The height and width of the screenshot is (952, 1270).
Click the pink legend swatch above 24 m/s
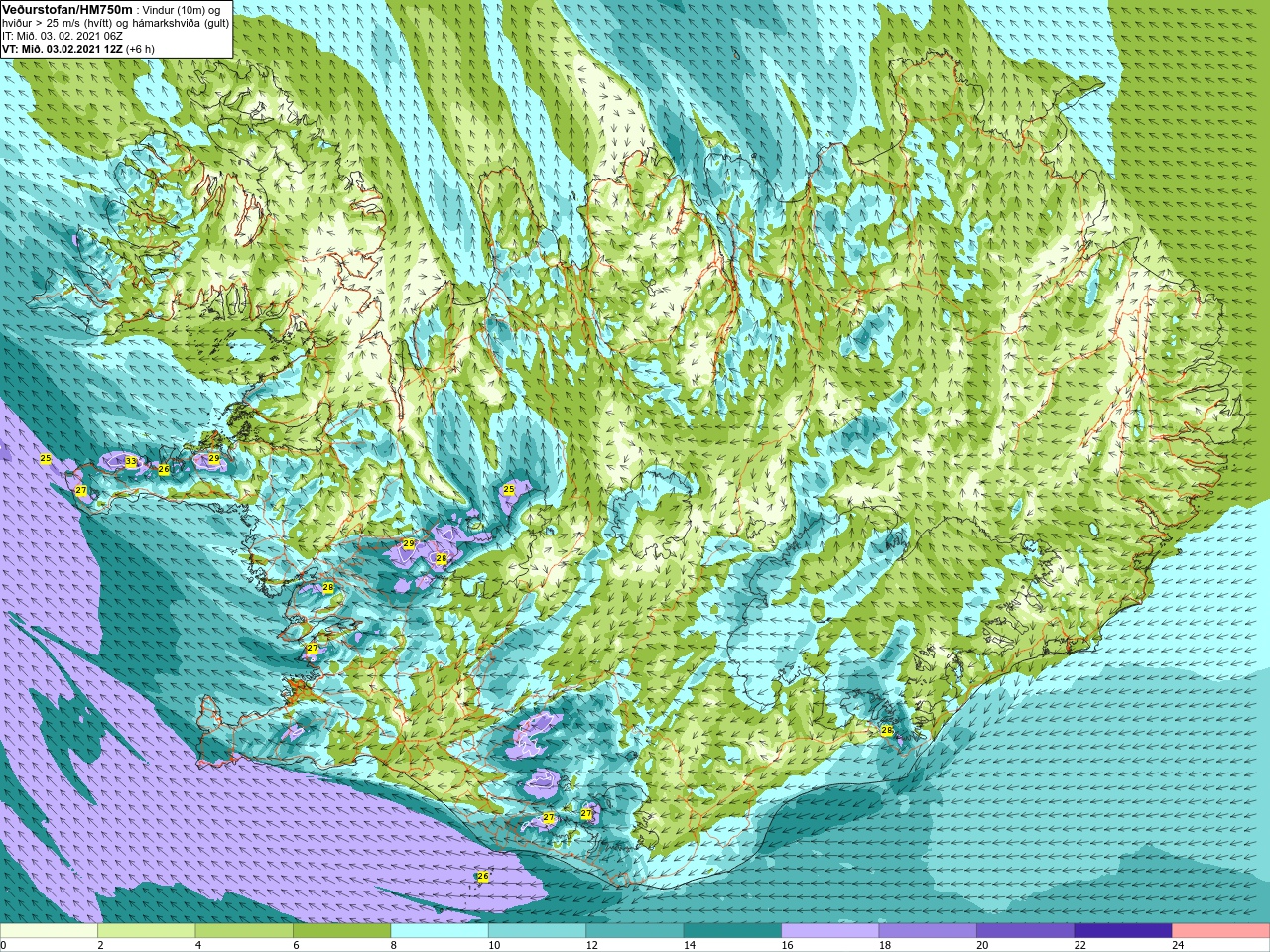coord(1221,931)
